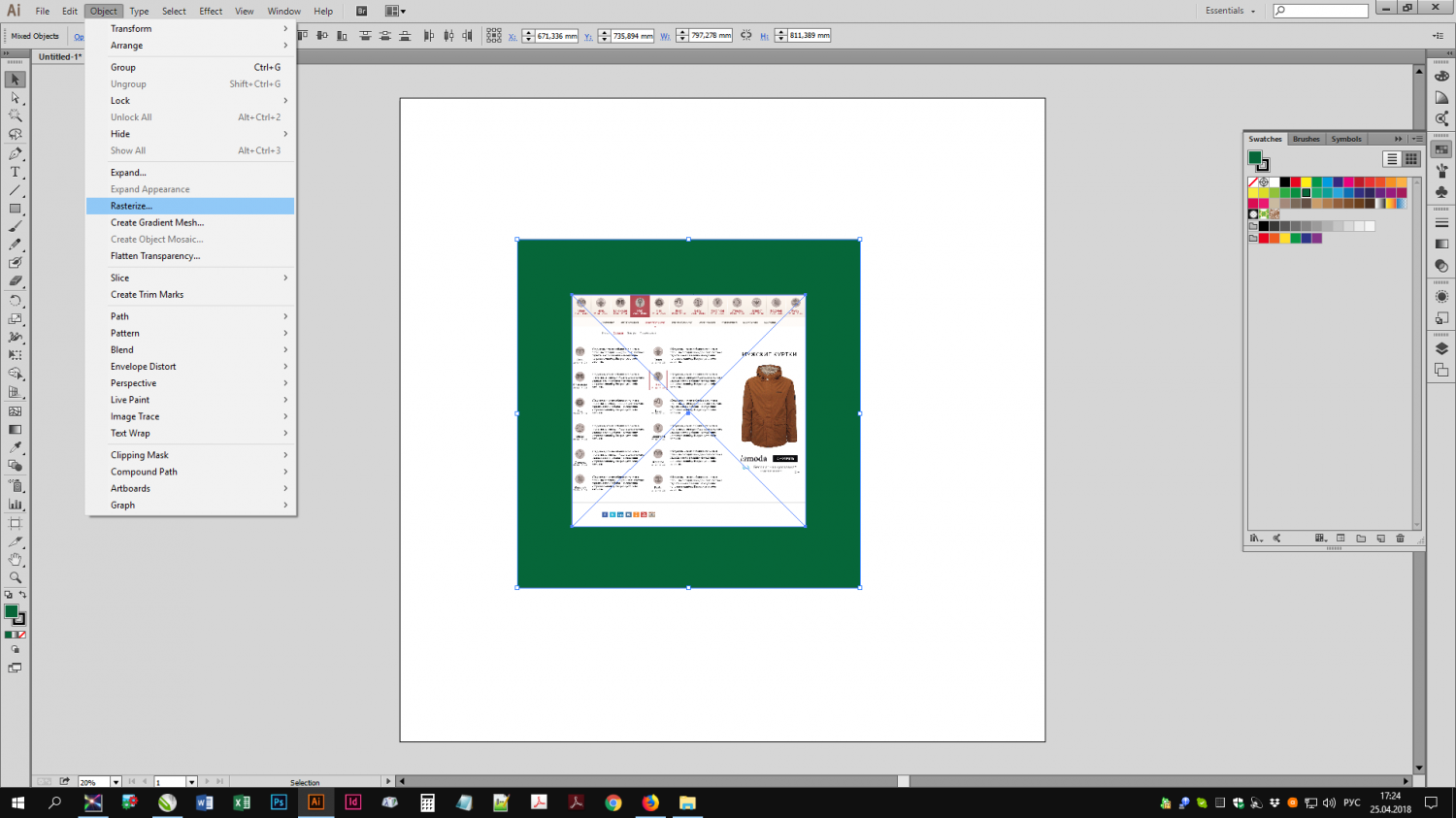Select the Hand tool
Screen dimensions: 1456x818
click(15, 559)
